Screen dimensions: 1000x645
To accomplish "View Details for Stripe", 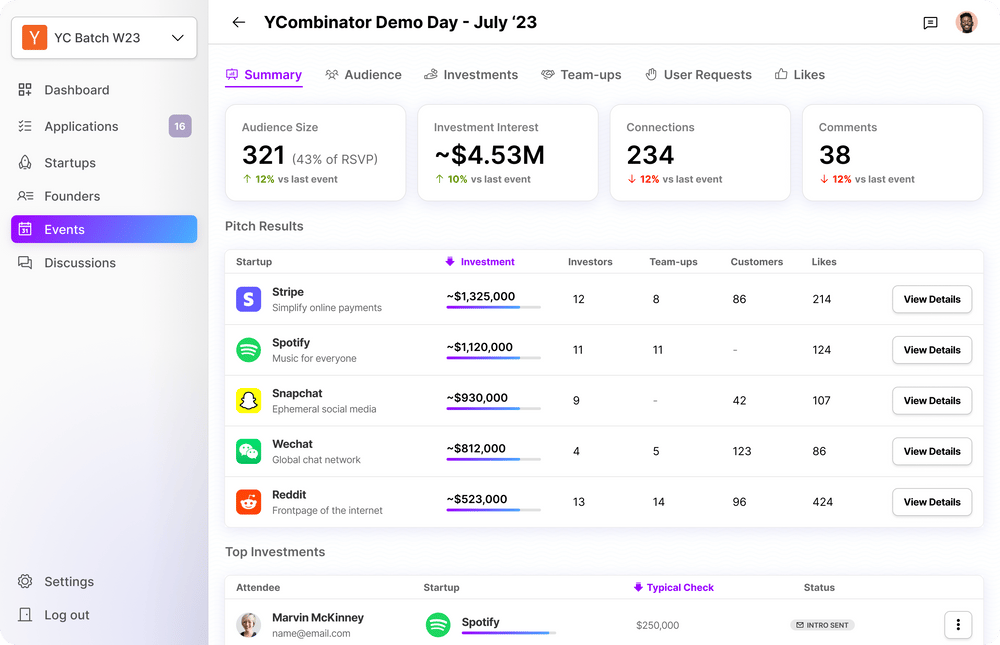I will [x=932, y=299].
